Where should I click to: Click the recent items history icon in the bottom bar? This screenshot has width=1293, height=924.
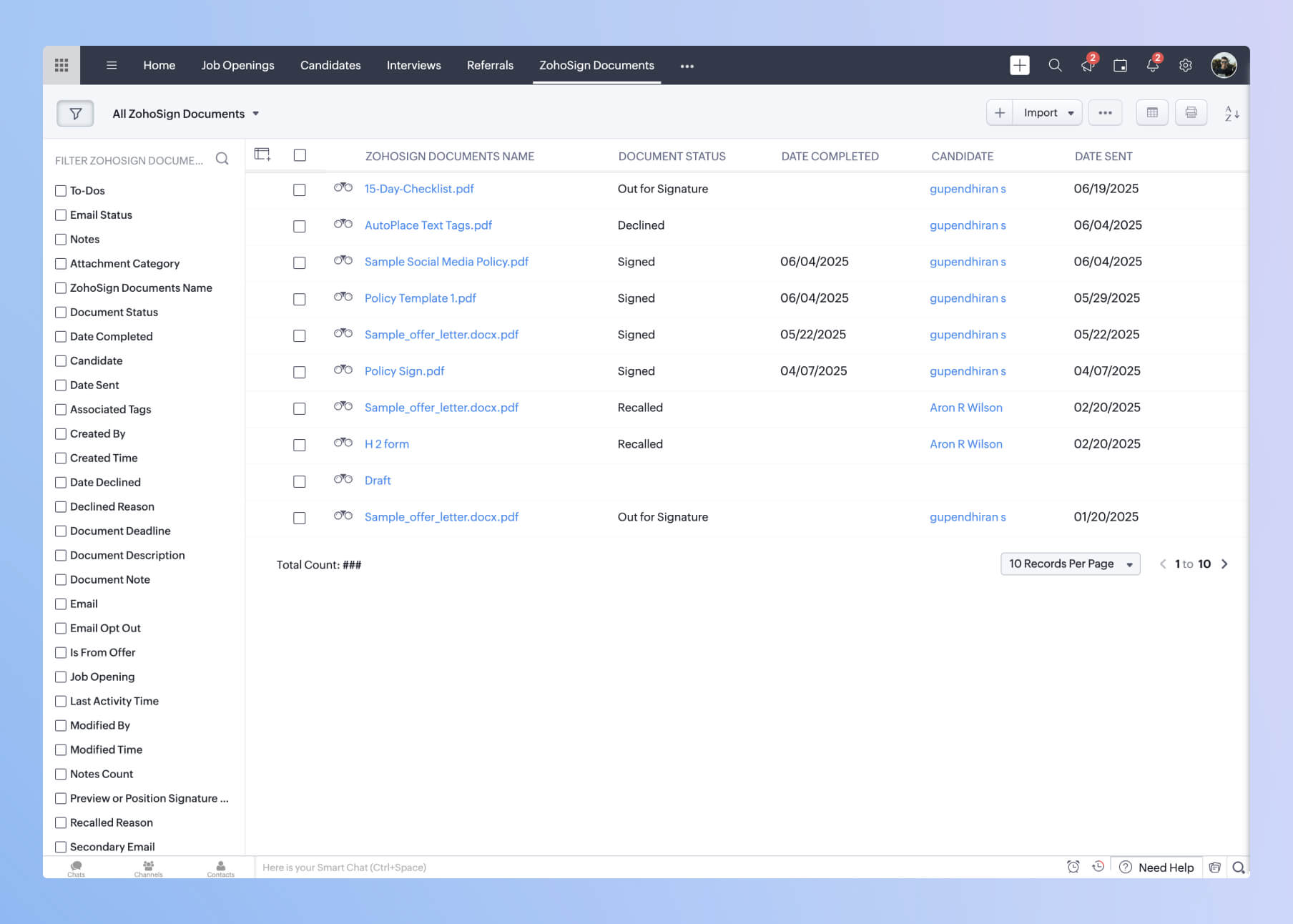coord(1098,867)
